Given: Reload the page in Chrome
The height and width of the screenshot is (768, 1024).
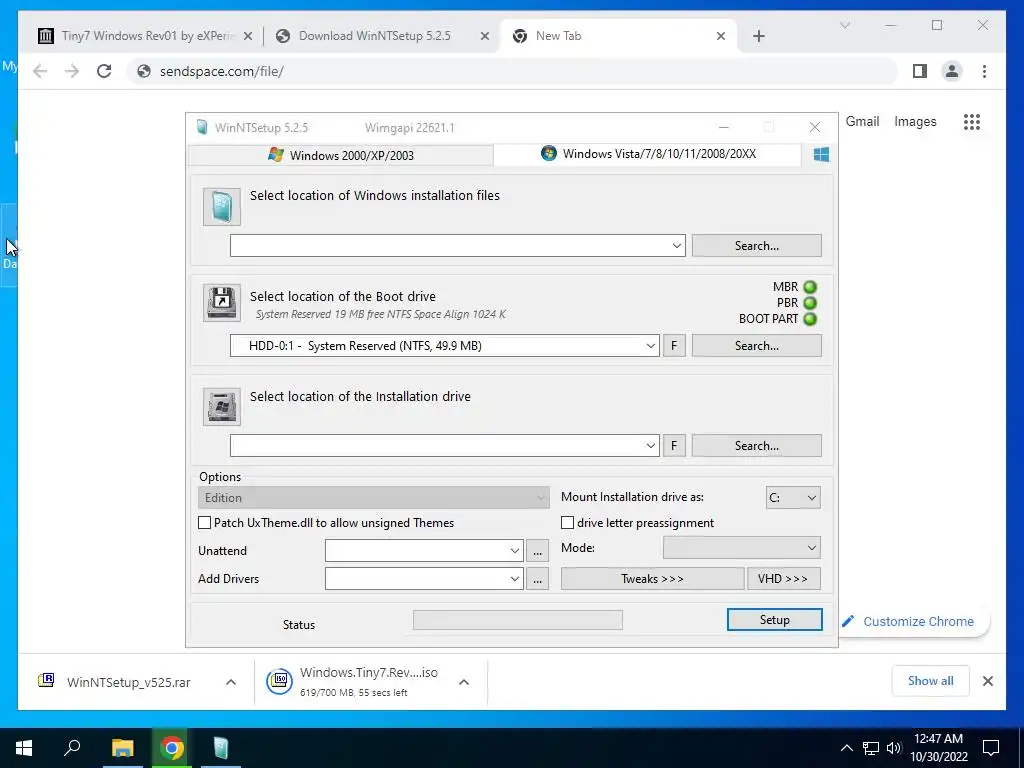Looking at the screenshot, I should point(104,71).
